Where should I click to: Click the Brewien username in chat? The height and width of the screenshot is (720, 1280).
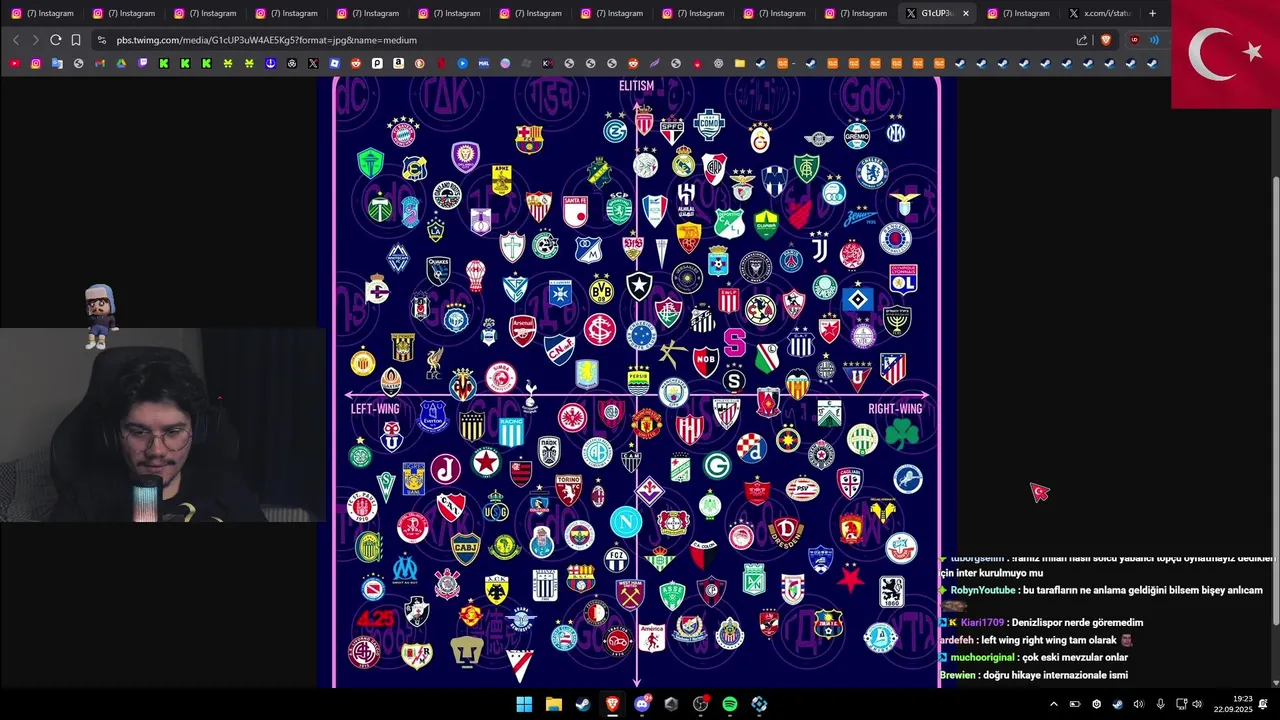click(957, 675)
